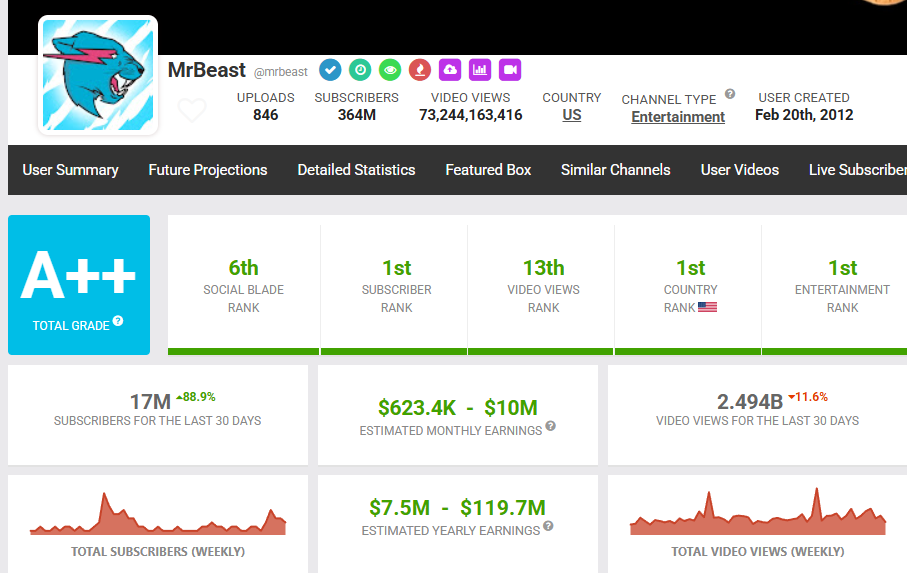Click the purple cloud upload badge icon
This screenshot has height=573, width=907.
coord(450,70)
